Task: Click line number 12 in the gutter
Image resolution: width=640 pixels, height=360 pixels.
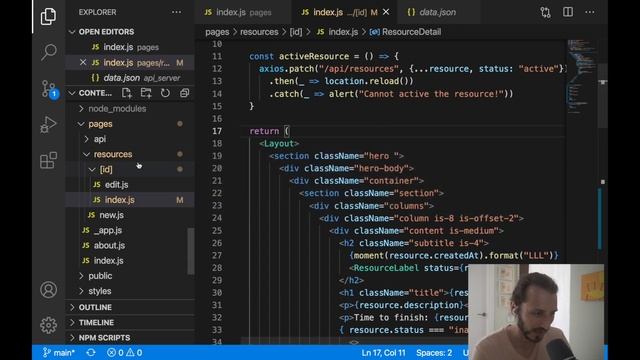Action: [x=217, y=69]
